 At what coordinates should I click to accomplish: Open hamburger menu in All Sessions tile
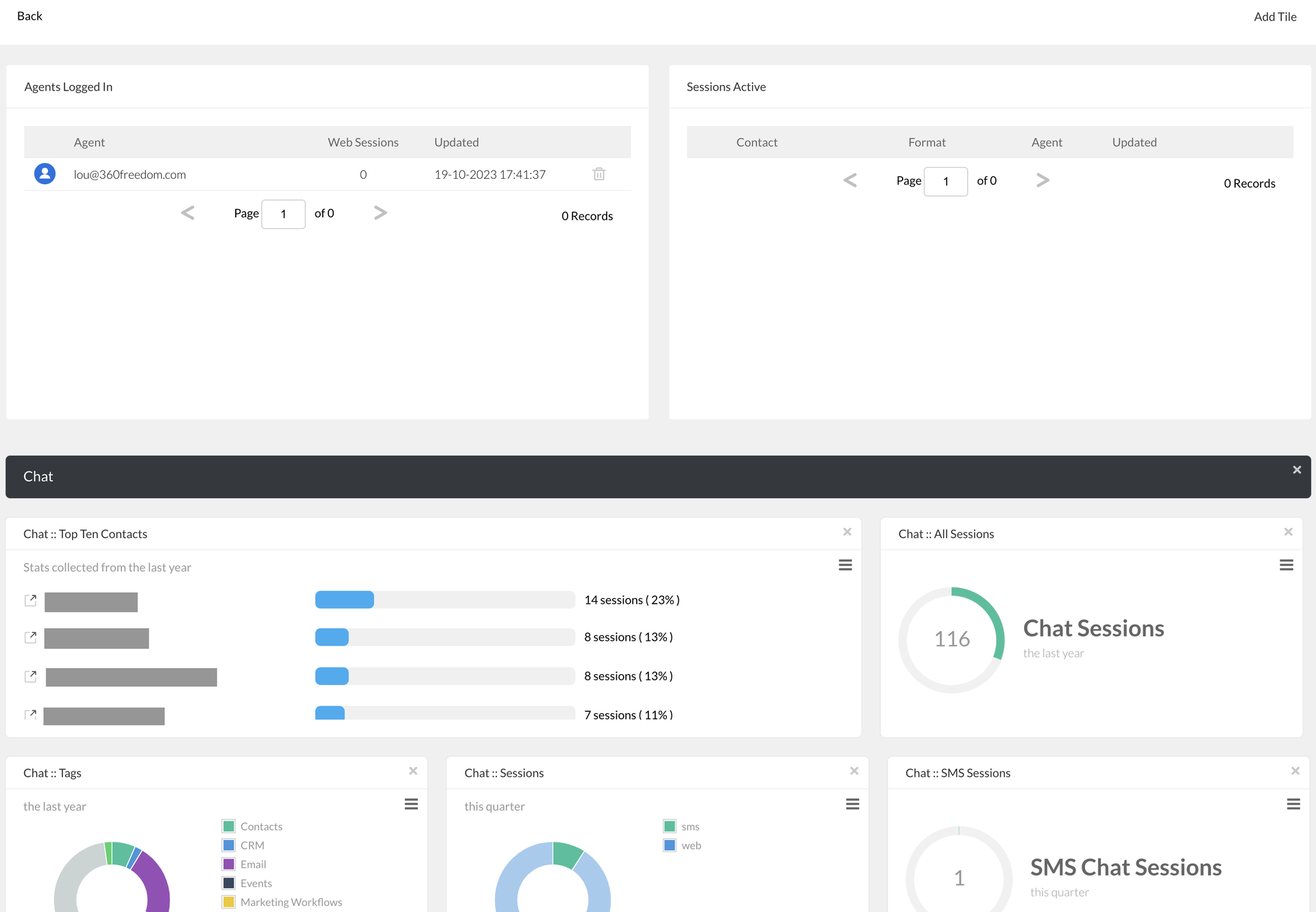(x=1286, y=565)
